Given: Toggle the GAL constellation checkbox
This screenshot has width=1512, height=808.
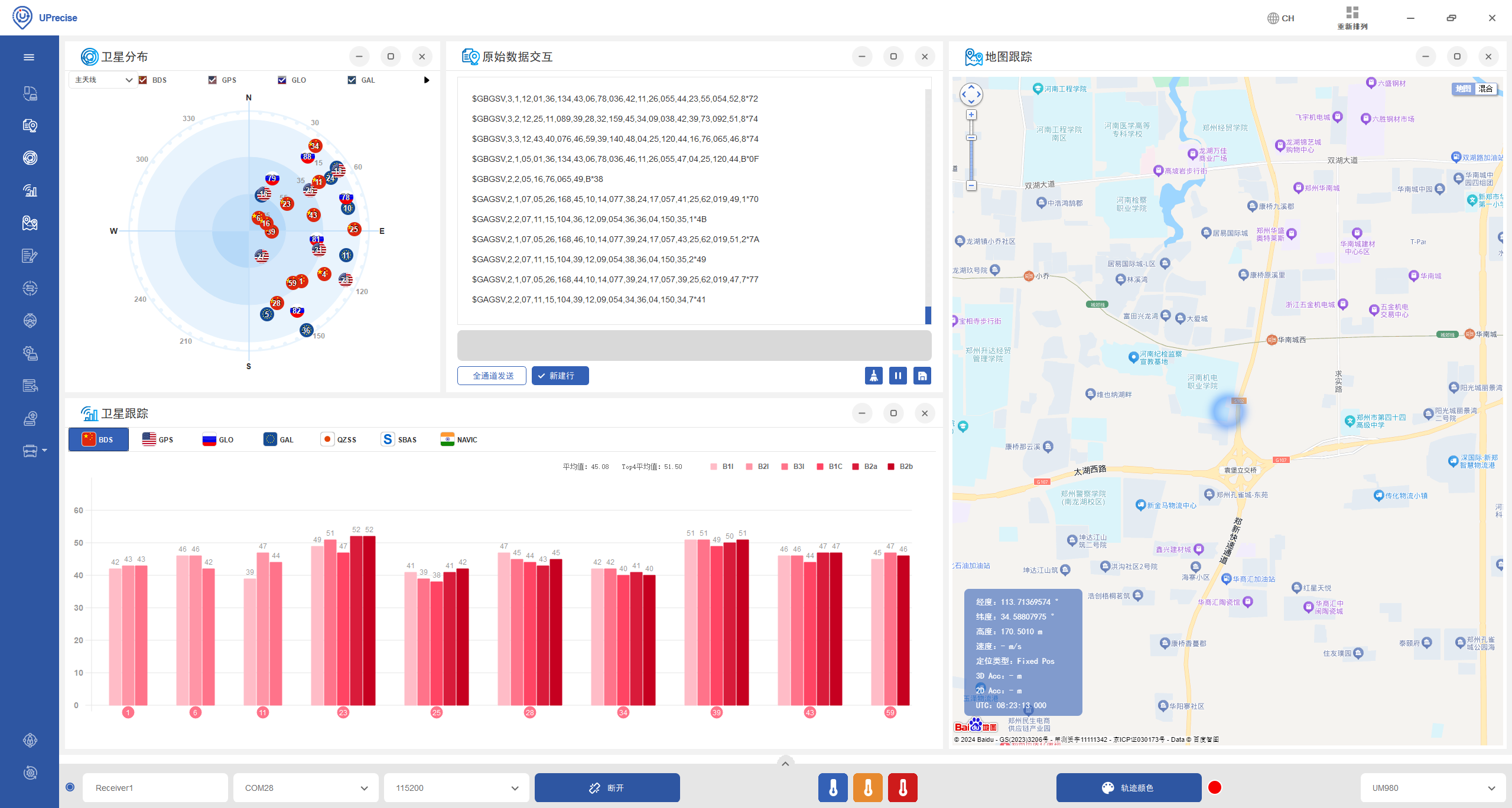Looking at the screenshot, I should [352, 80].
